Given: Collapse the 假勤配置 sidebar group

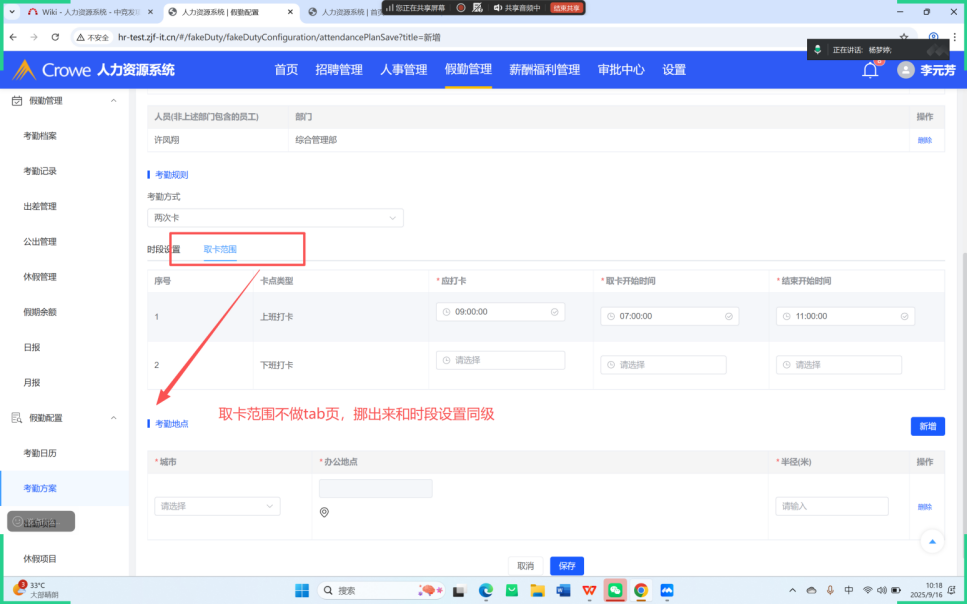Looking at the screenshot, I should point(114,418).
